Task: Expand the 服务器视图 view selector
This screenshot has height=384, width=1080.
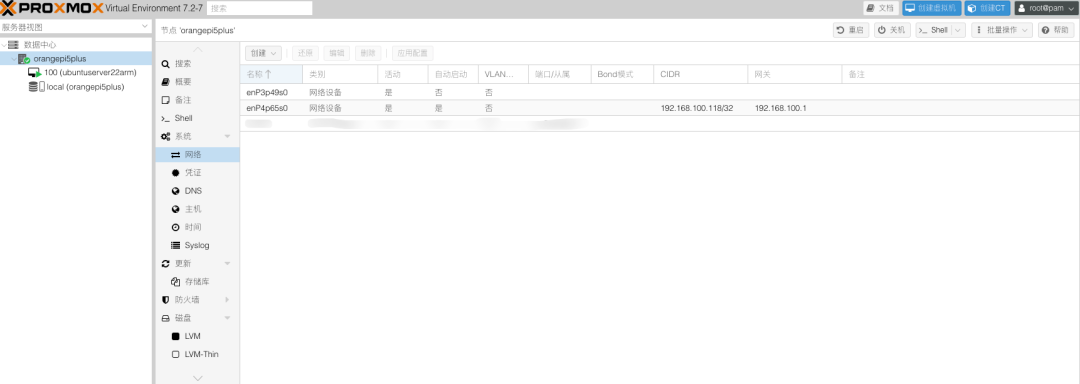Action: [x=76, y=27]
